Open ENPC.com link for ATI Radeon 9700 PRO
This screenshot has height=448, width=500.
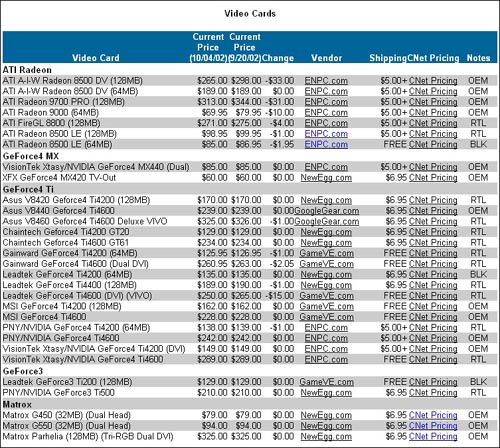pyautogui.click(x=326, y=102)
